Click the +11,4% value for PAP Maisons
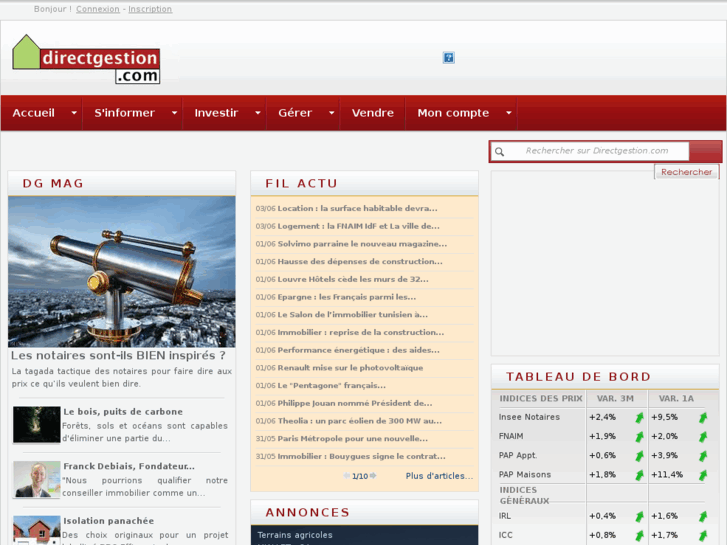 tap(667, 474)
